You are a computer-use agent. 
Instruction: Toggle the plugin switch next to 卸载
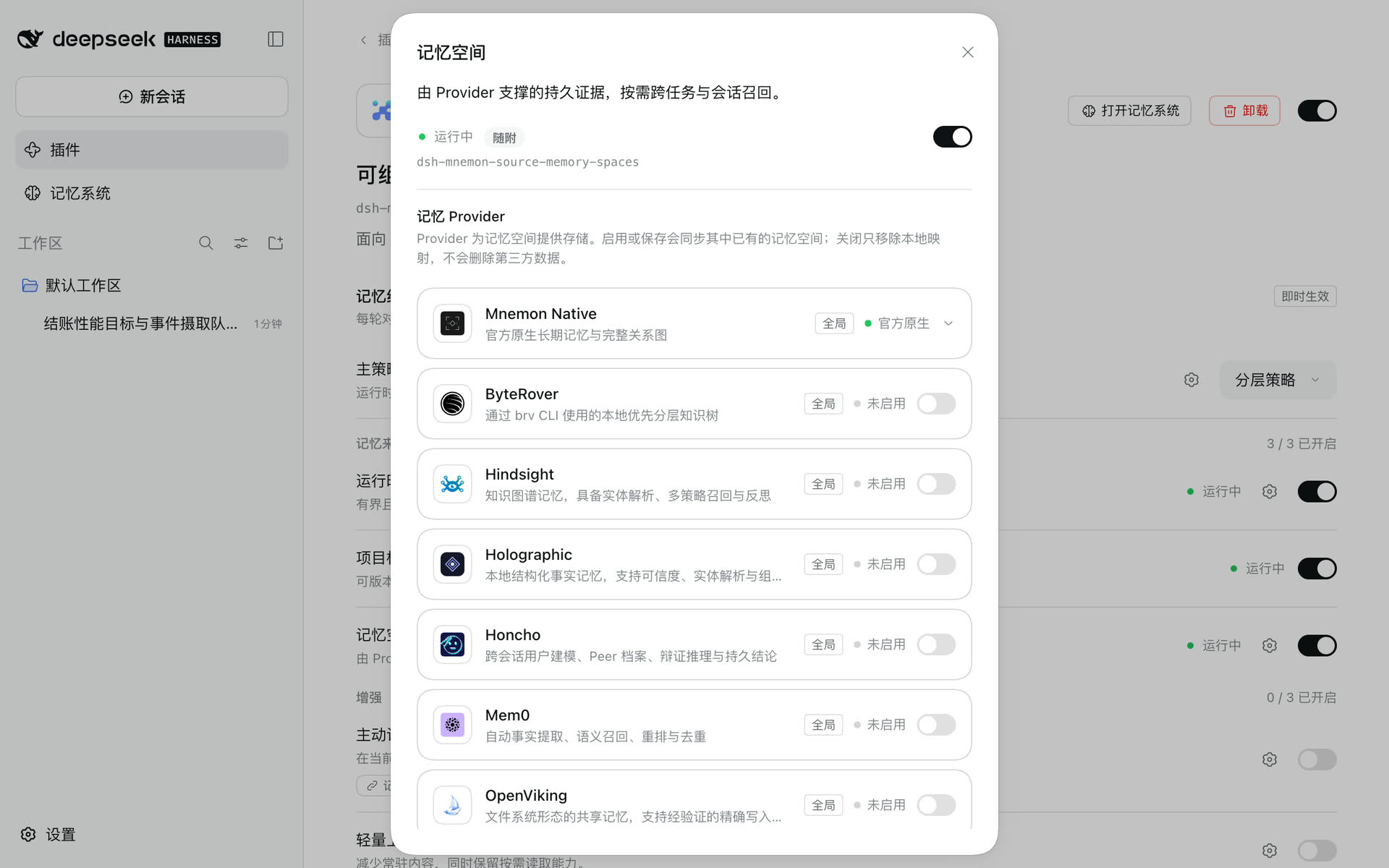[x=1317, y=111]
